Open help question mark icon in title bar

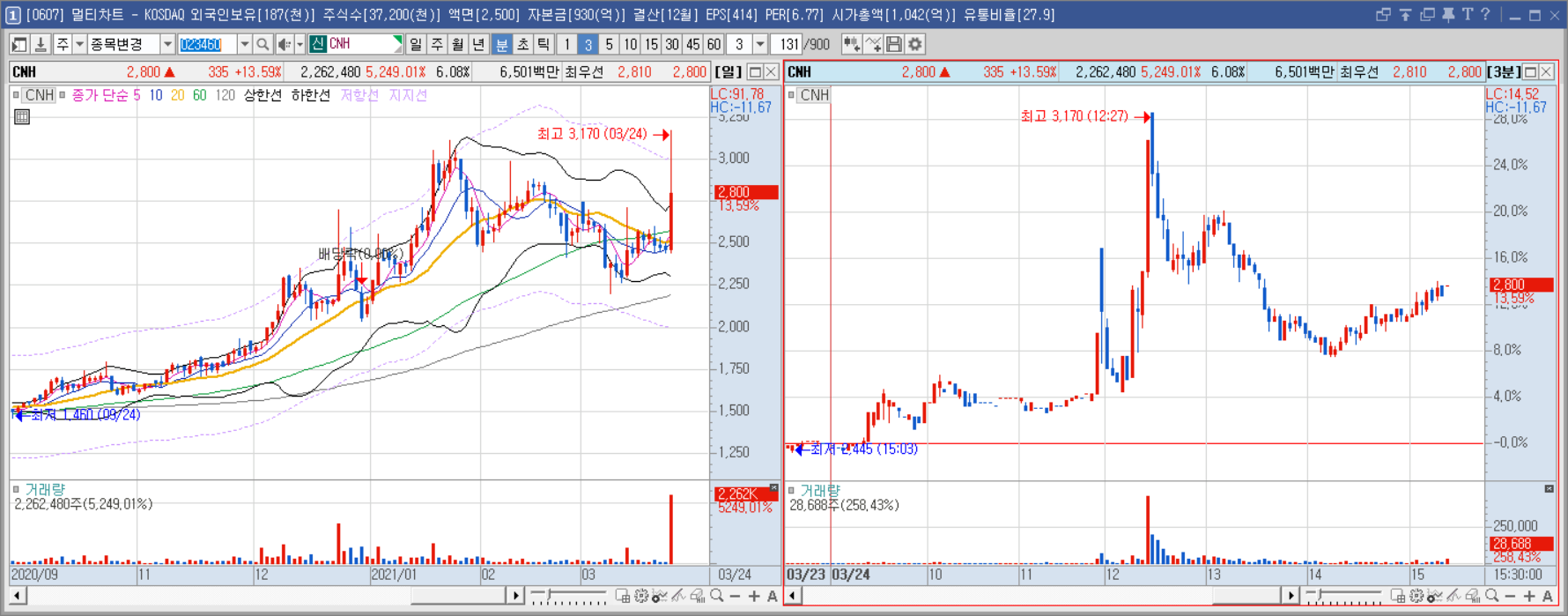(1486, 14)
